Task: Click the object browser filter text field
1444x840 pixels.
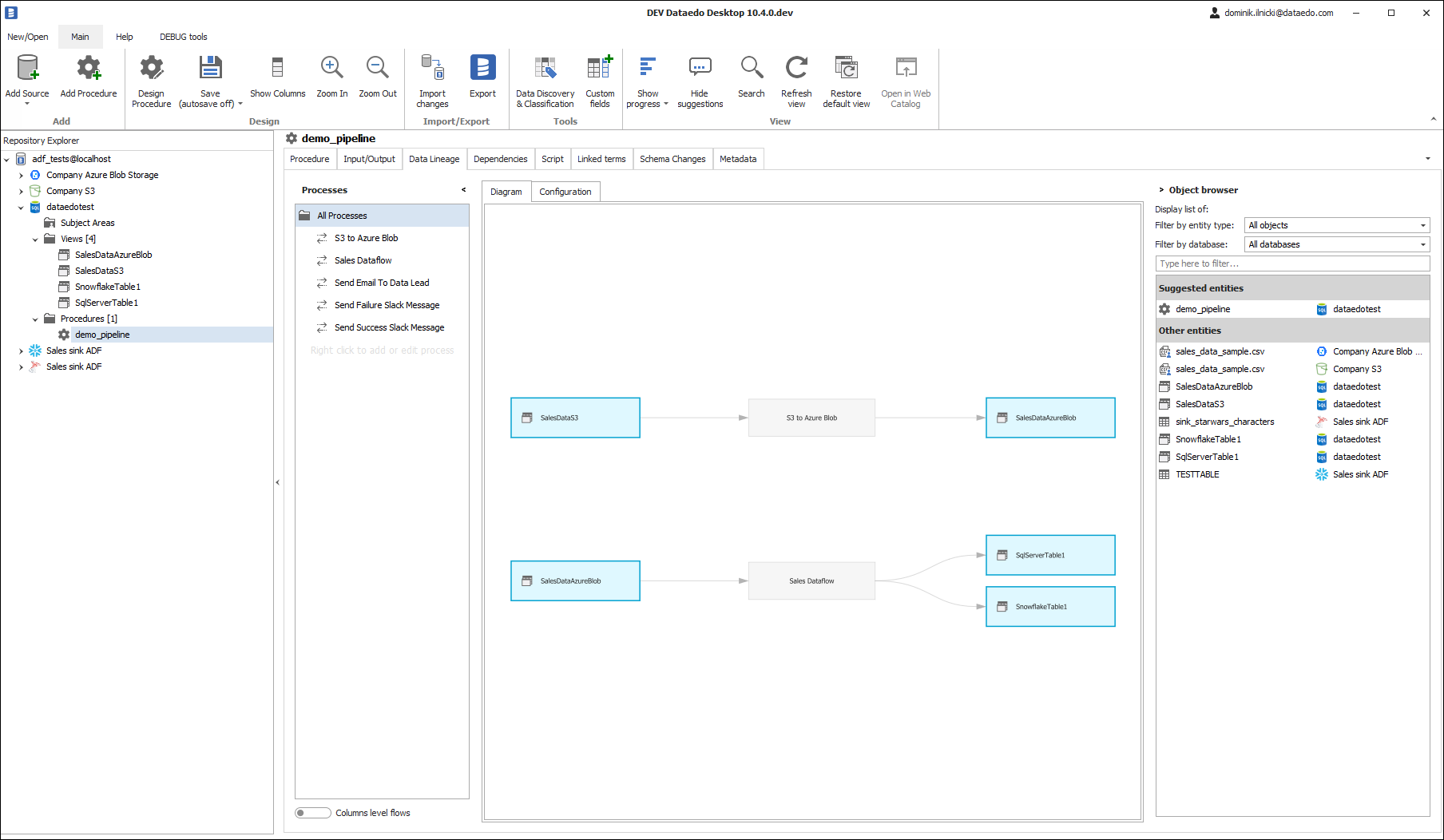Action: [x=1291, y=263]
